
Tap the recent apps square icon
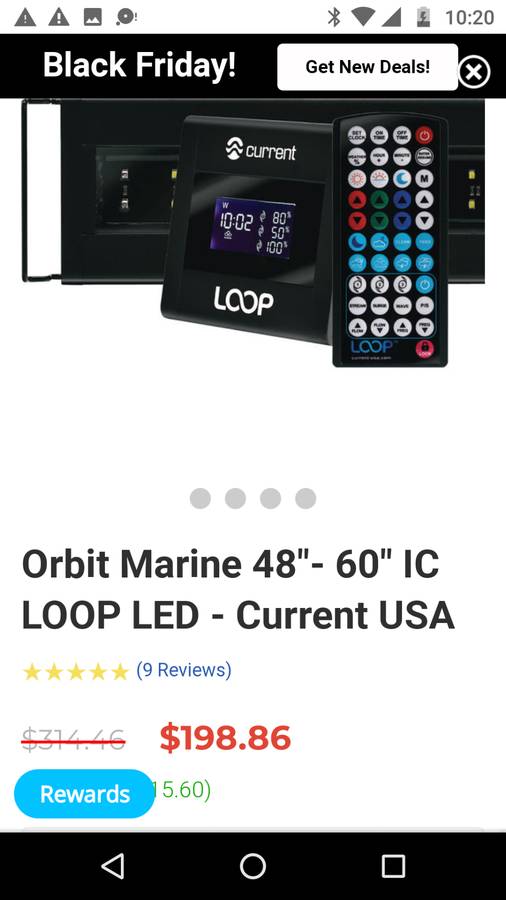(393, 866)
